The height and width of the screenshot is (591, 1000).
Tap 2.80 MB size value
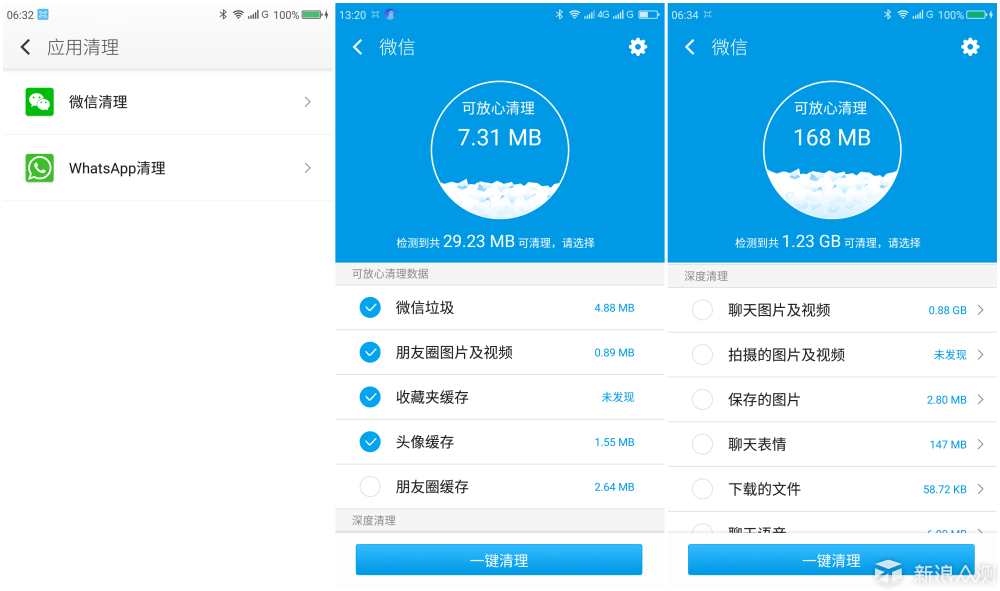click(x=946, y=400)
